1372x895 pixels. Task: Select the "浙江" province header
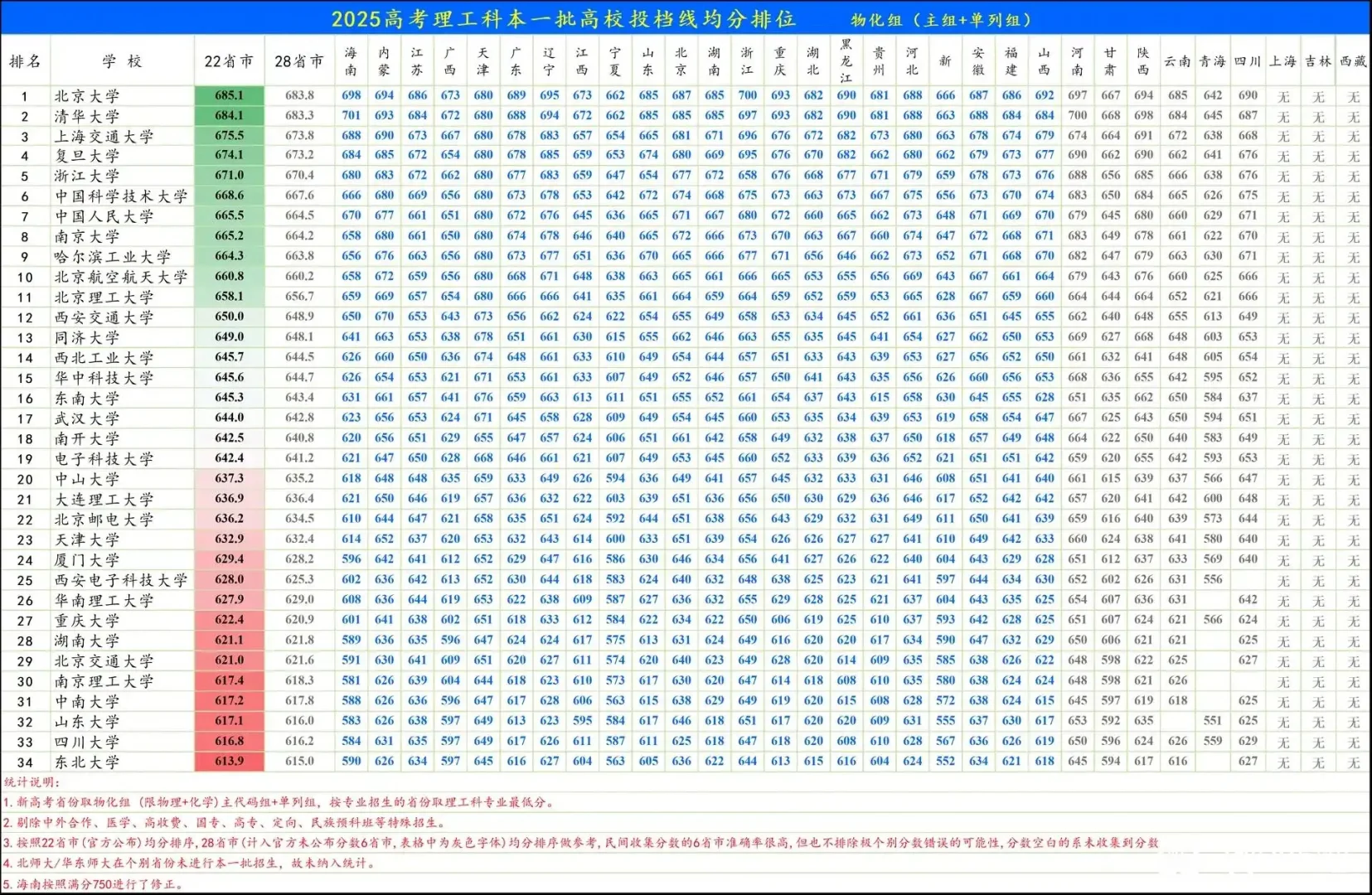pos(747,61)
